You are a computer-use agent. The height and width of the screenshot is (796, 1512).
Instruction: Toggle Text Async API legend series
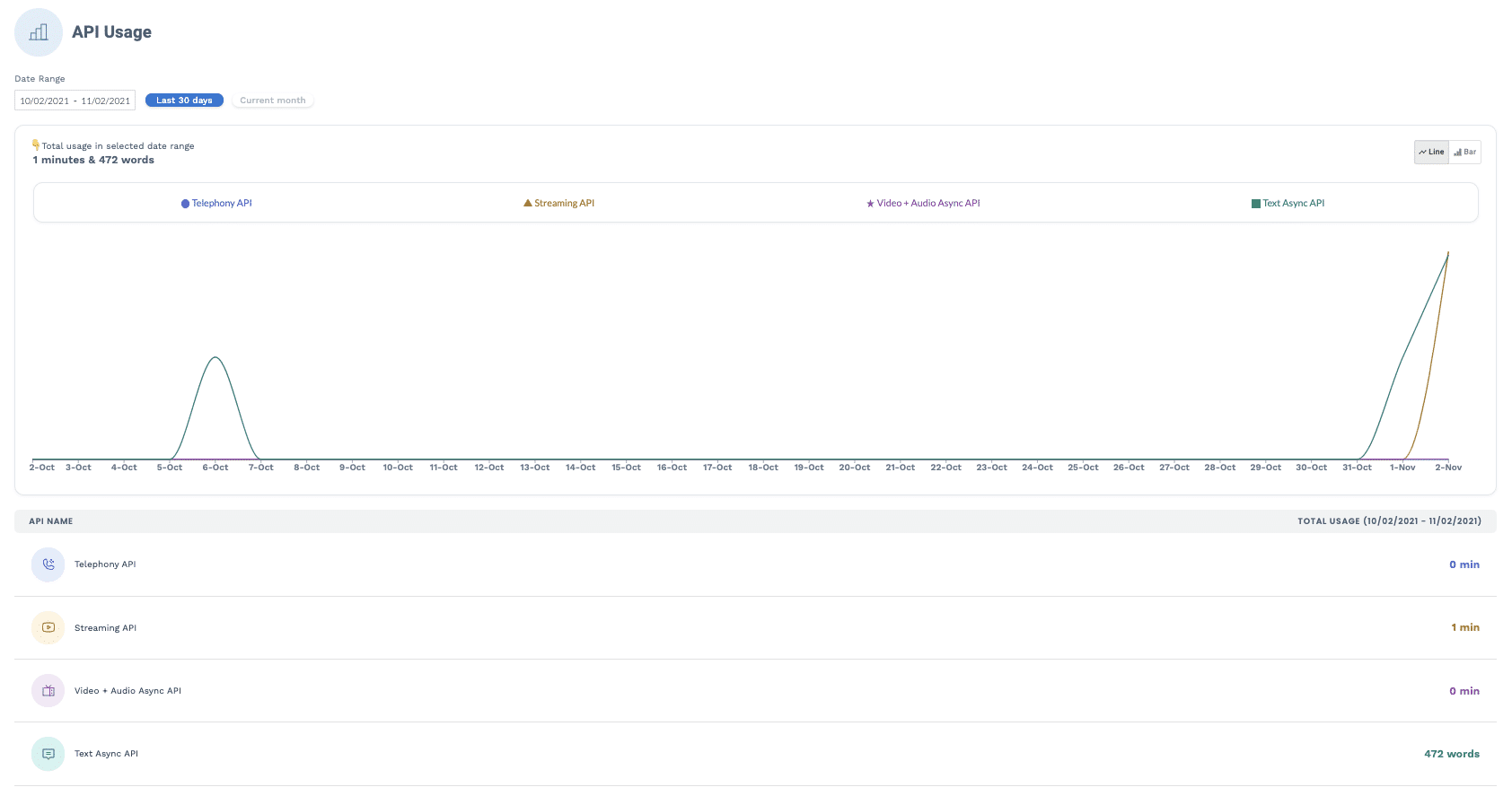tap(1288, 204)
